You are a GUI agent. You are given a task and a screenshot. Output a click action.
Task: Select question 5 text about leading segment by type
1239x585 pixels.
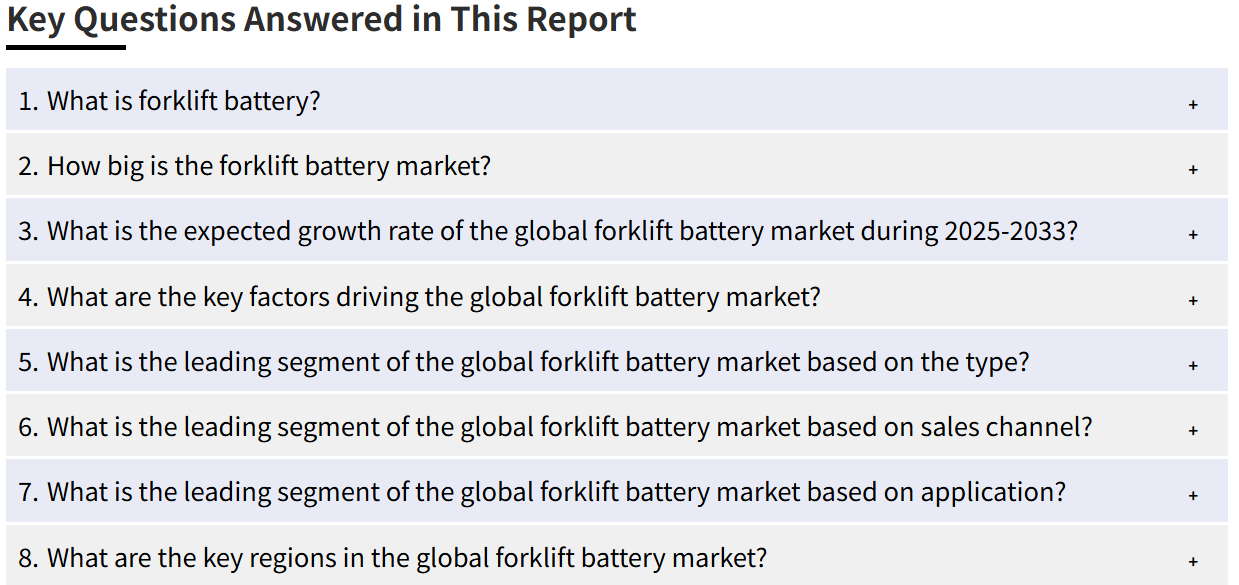pos(524,362)
